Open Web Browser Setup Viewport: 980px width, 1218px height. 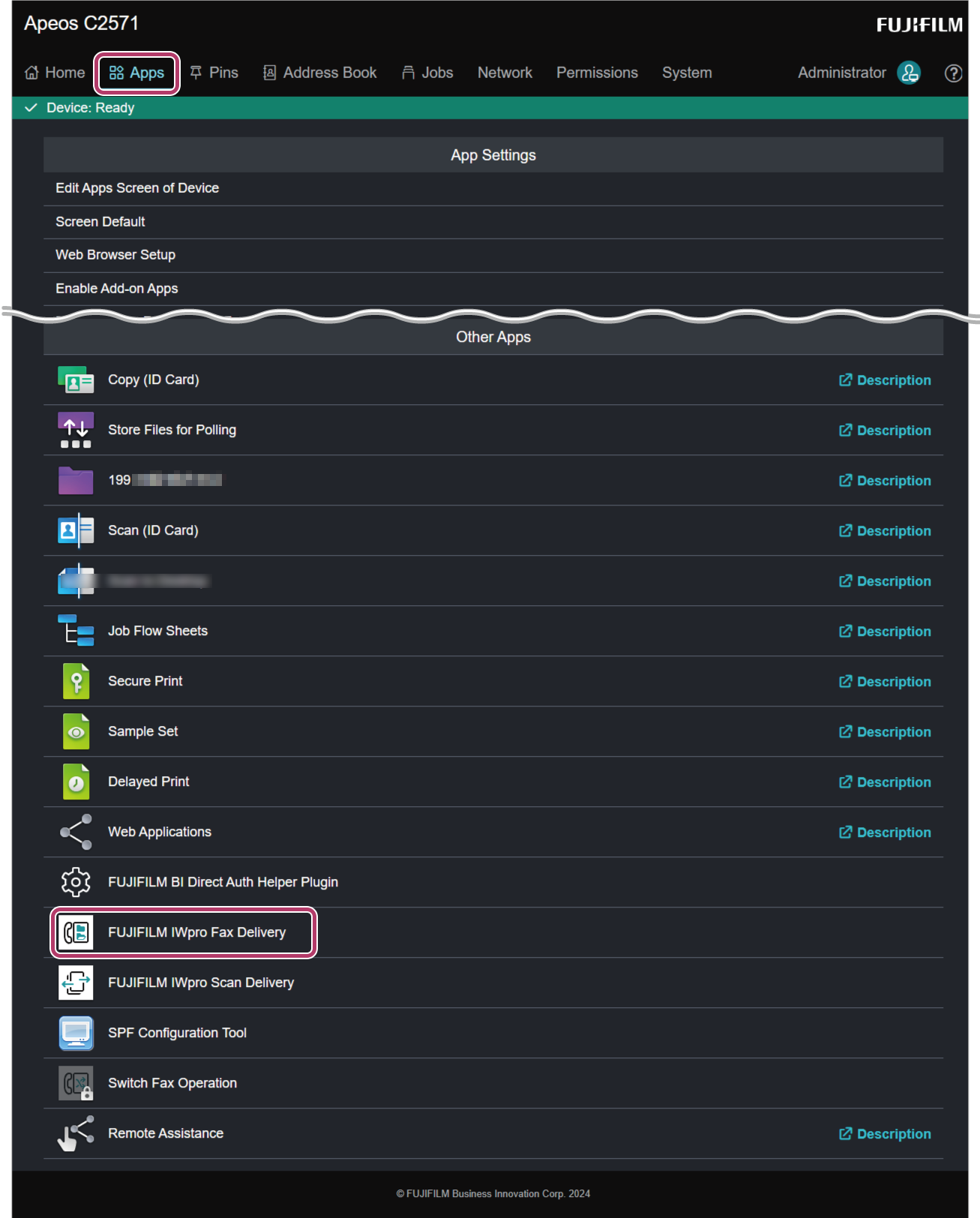point(493,256)
